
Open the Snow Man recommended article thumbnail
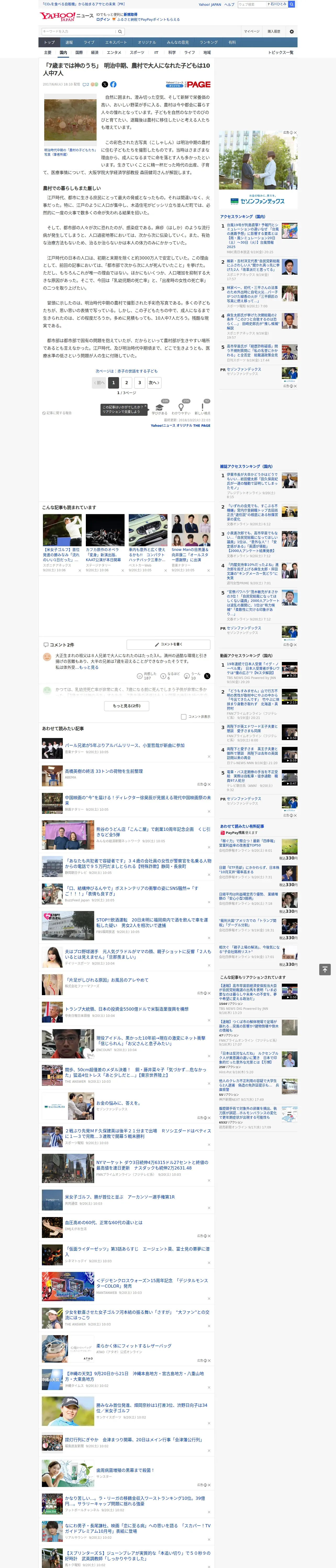[191, 530]
